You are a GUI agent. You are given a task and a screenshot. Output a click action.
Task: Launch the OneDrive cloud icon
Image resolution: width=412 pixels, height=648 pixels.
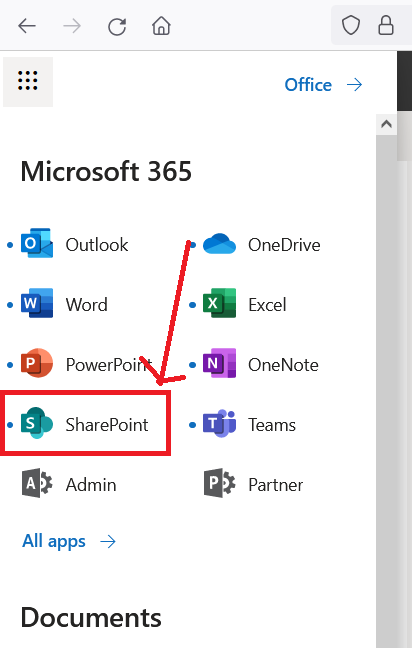[219, 244]
